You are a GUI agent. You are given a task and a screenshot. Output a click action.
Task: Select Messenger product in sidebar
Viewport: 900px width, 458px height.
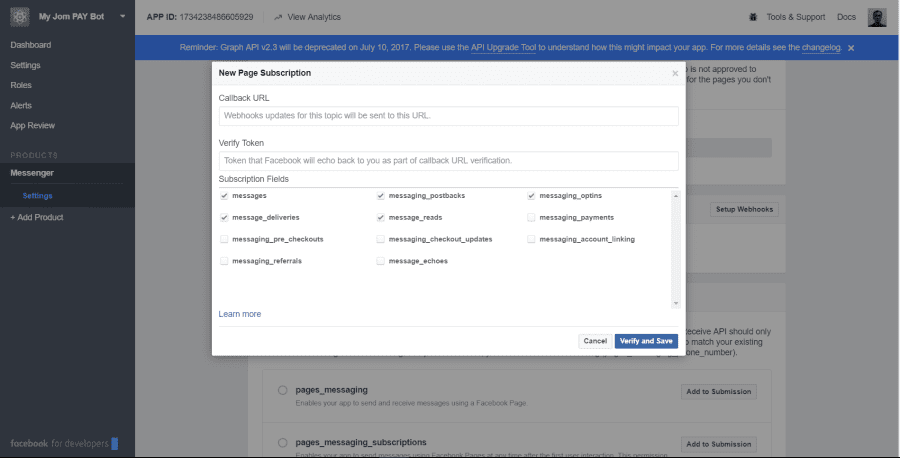pos(32,173)
